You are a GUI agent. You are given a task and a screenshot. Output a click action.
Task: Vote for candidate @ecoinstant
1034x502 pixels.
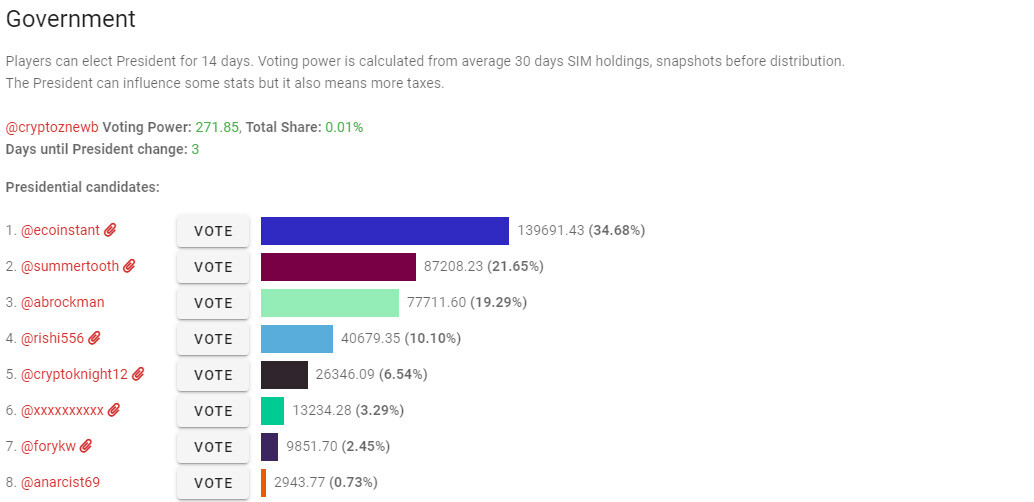pyautogui.click(x=213, y=231)
